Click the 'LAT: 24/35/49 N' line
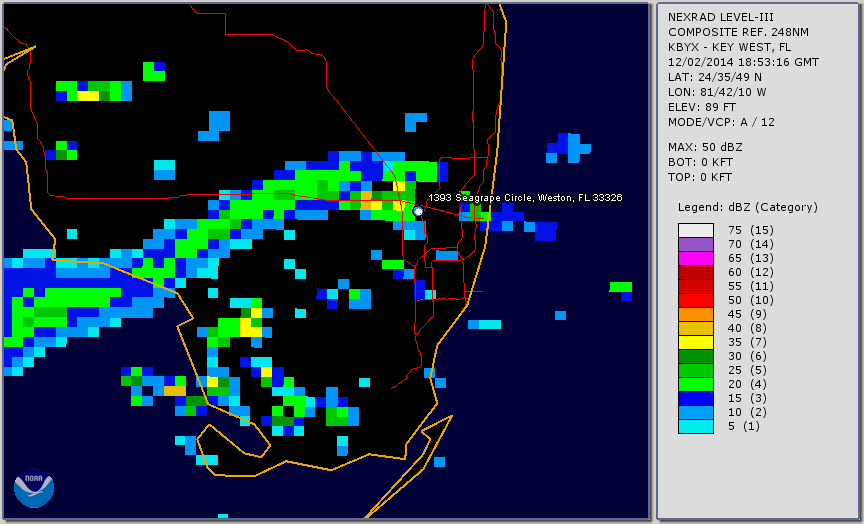The width and height of the screenshot is (864, 524). (x=715, y=77)
